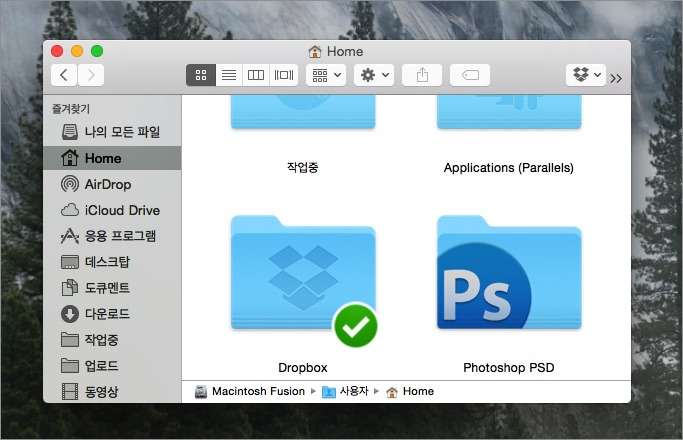
Task: Select the Dropbox folder icon
Action: (x=303, y=273)
